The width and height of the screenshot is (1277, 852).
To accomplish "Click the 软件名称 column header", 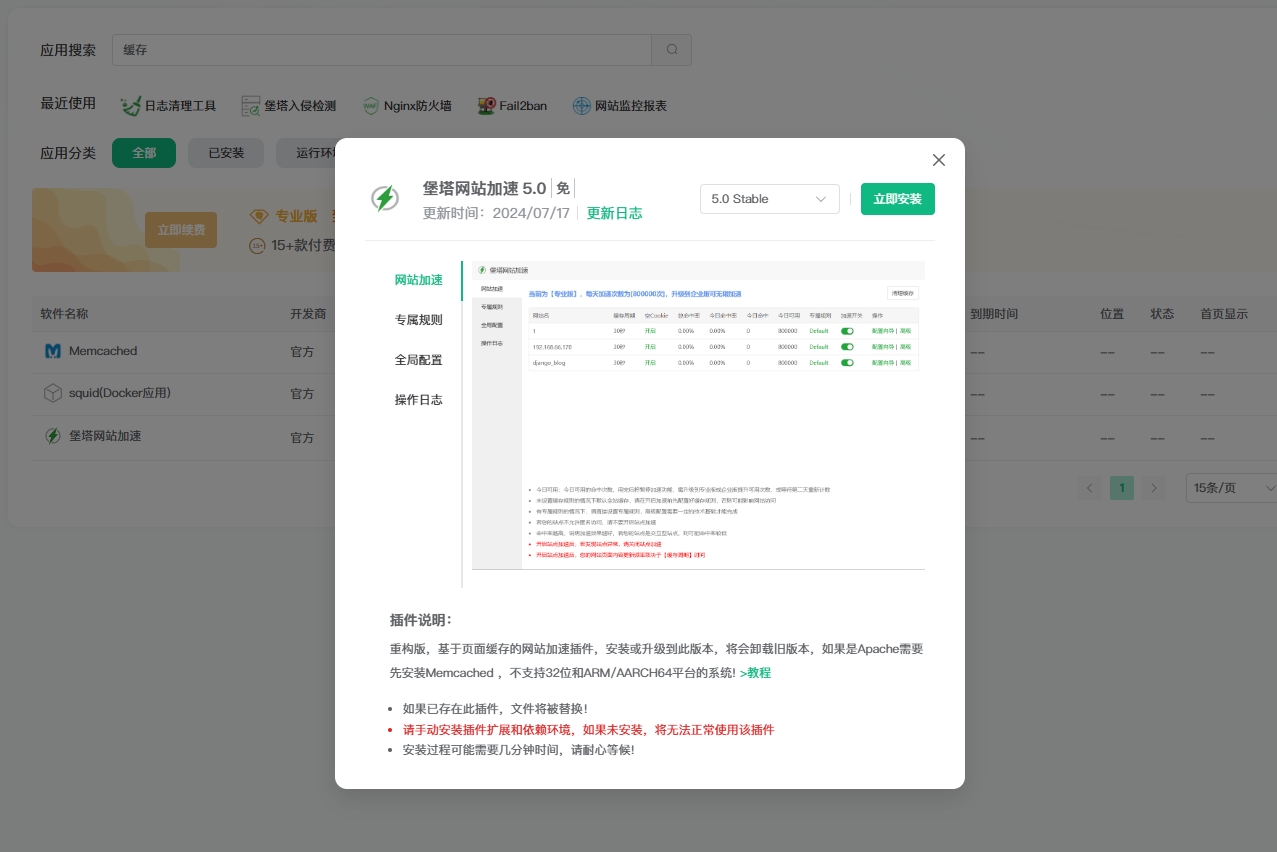I will [x=64, y=314].
